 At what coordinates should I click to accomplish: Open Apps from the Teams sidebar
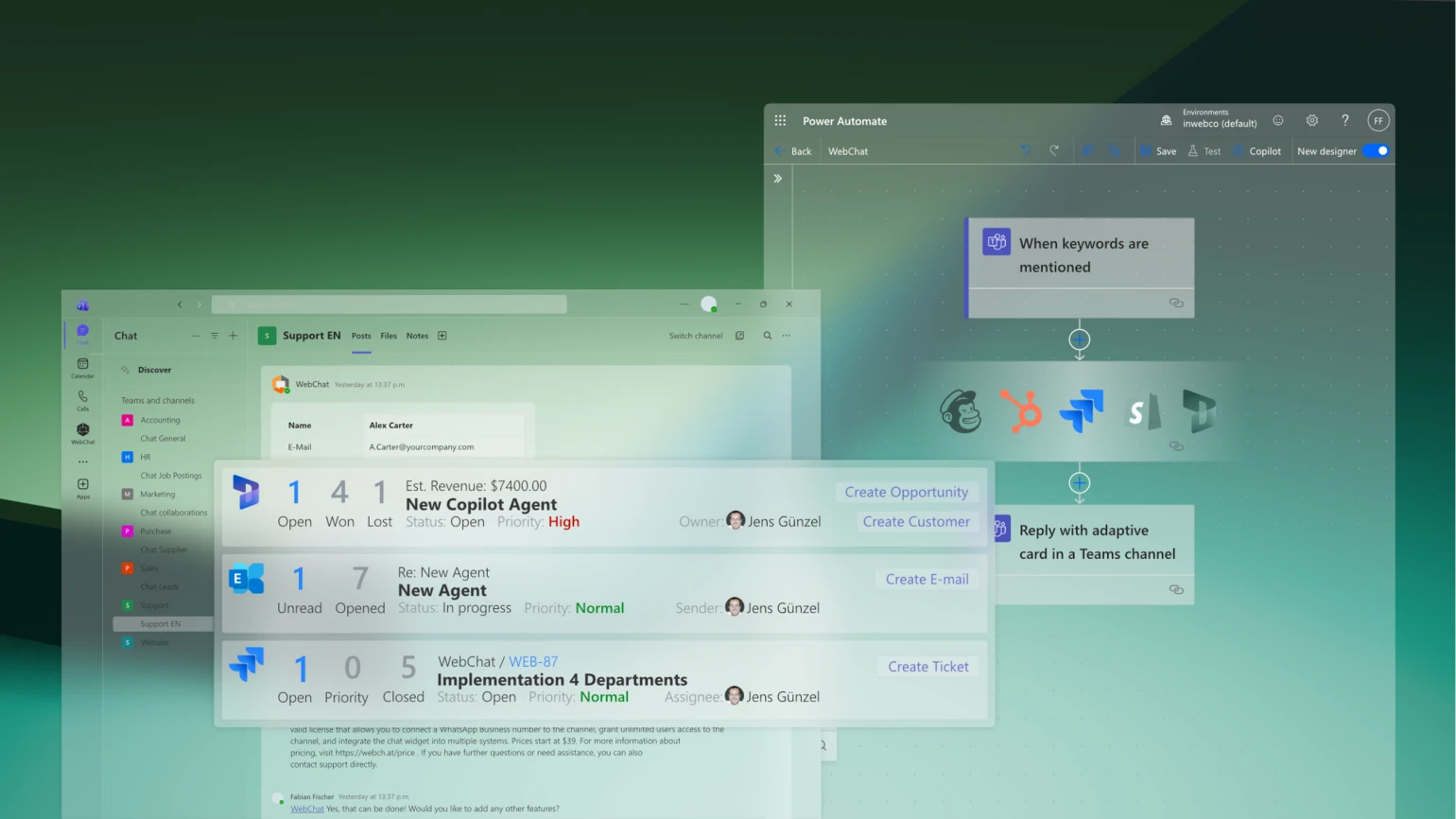point(82,484)
